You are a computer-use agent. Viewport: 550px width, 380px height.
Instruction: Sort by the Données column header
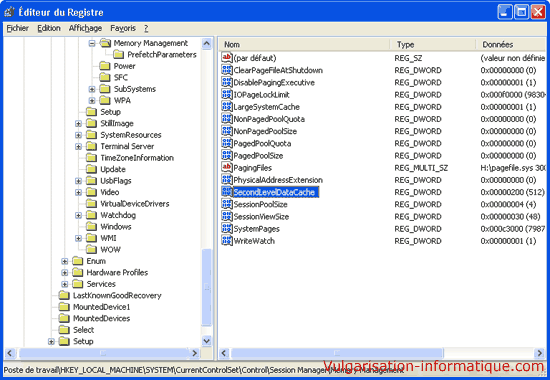click(x=511, y=45)
